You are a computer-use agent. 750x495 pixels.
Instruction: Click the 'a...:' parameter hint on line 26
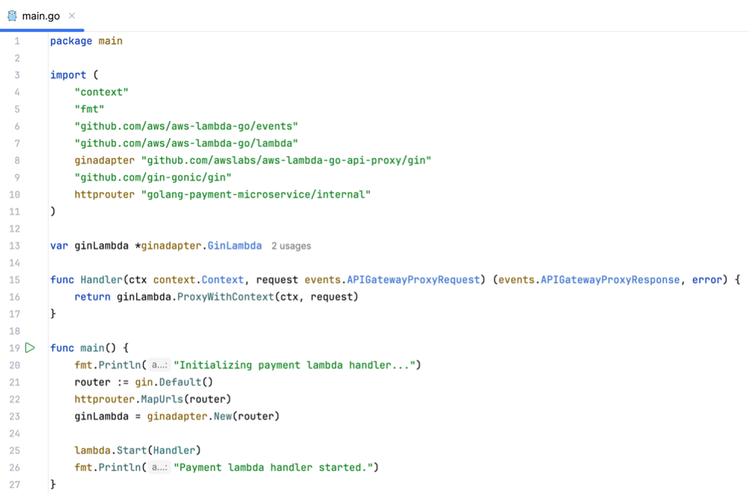[159, 467]
